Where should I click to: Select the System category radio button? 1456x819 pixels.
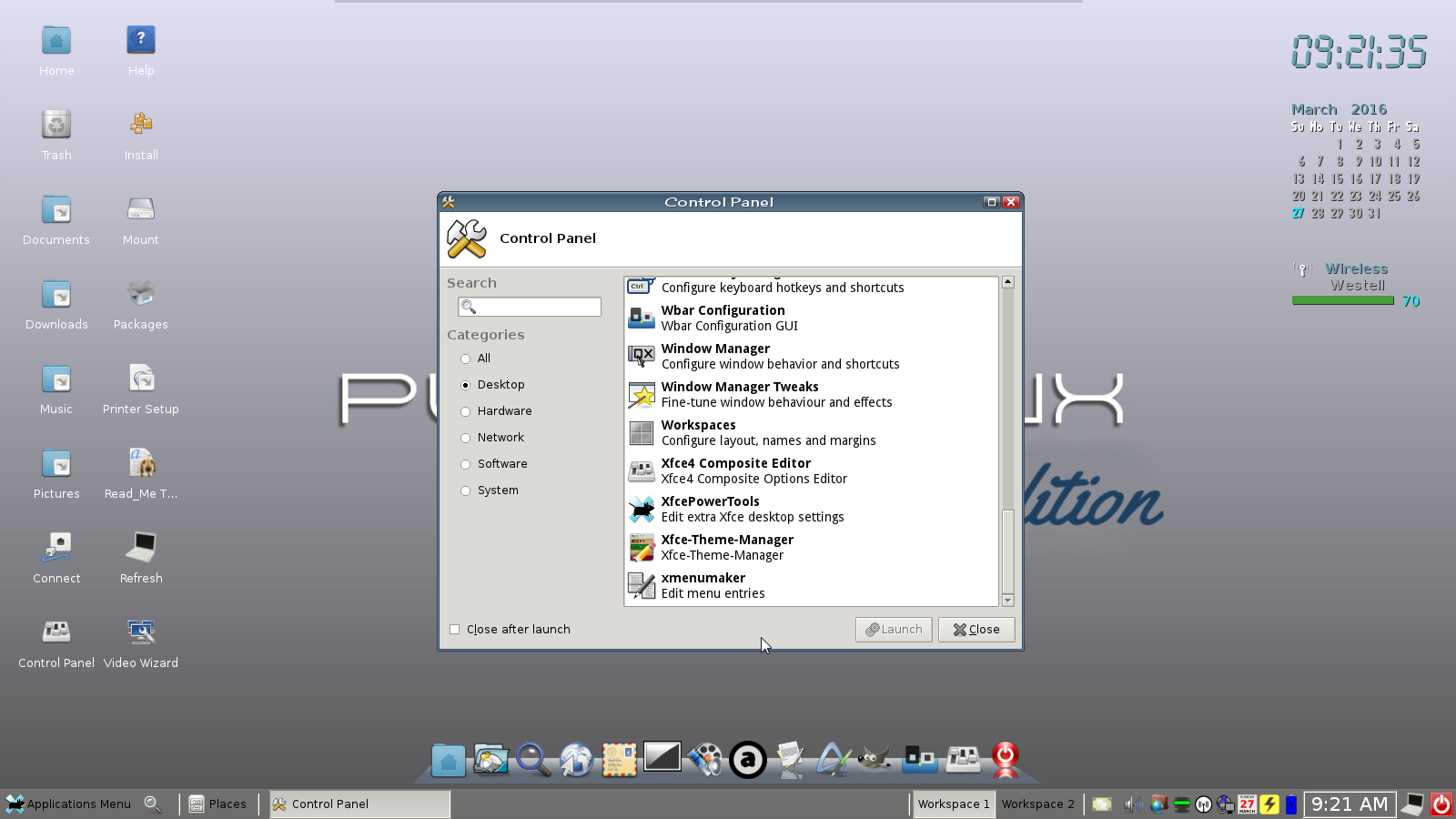pyautogui.click(x=465, y=490)
